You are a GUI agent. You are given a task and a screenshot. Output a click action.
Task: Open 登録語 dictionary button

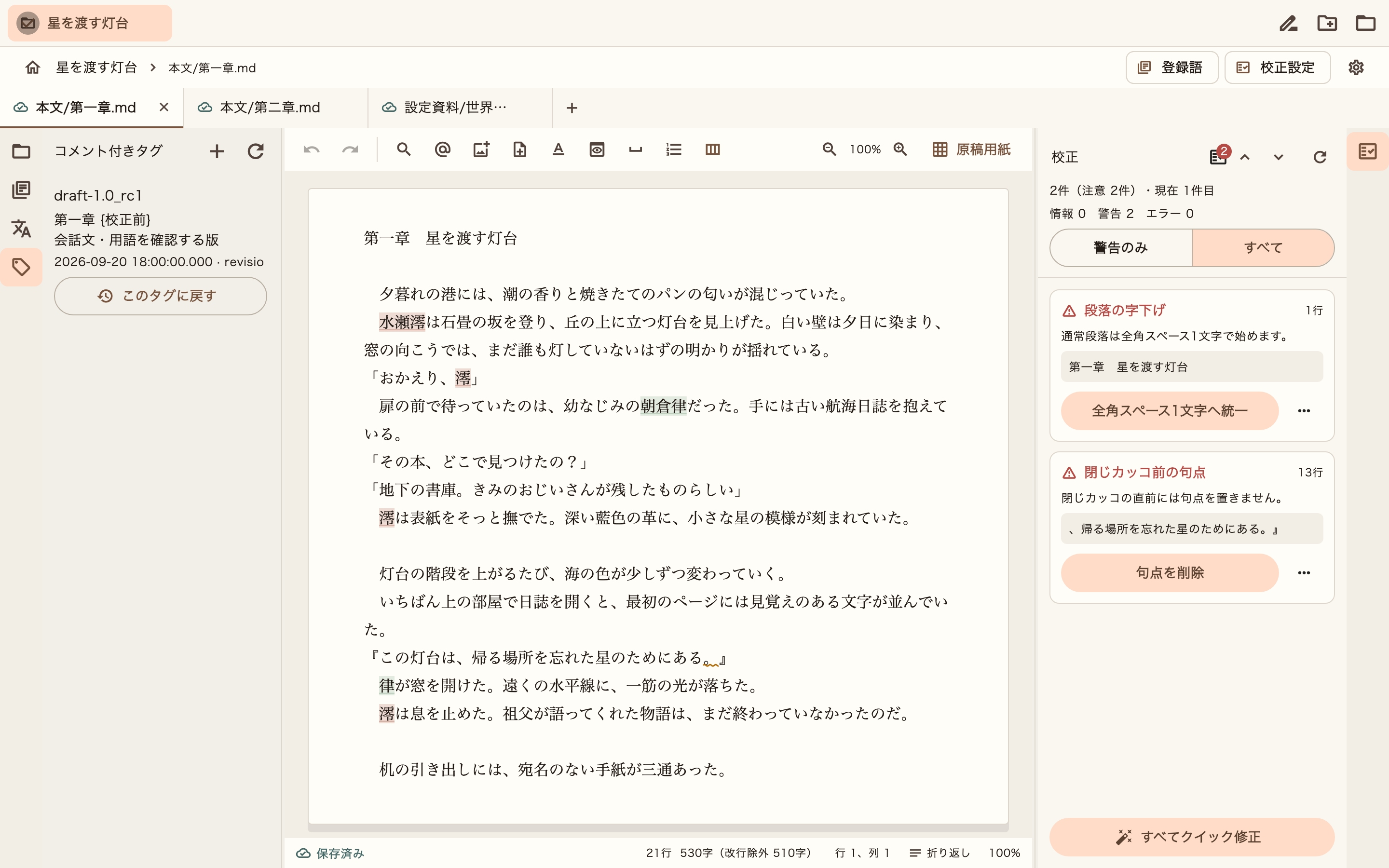point(1171,68)
